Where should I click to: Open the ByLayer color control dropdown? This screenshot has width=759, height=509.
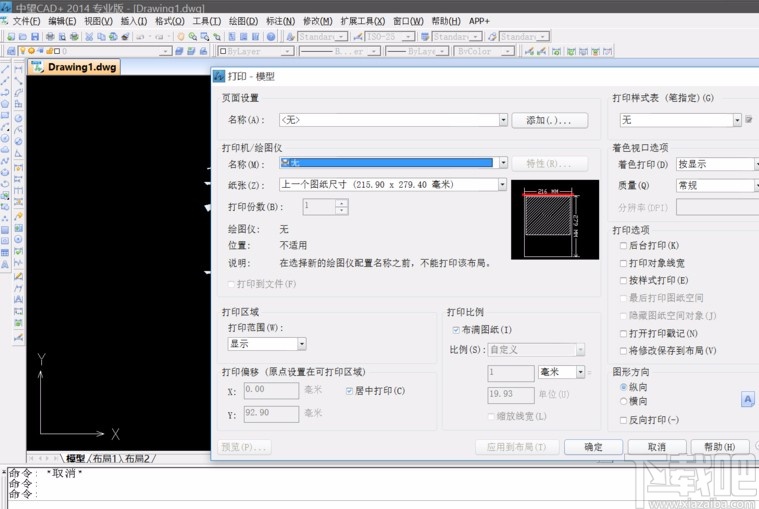click(x=287, y=51)
